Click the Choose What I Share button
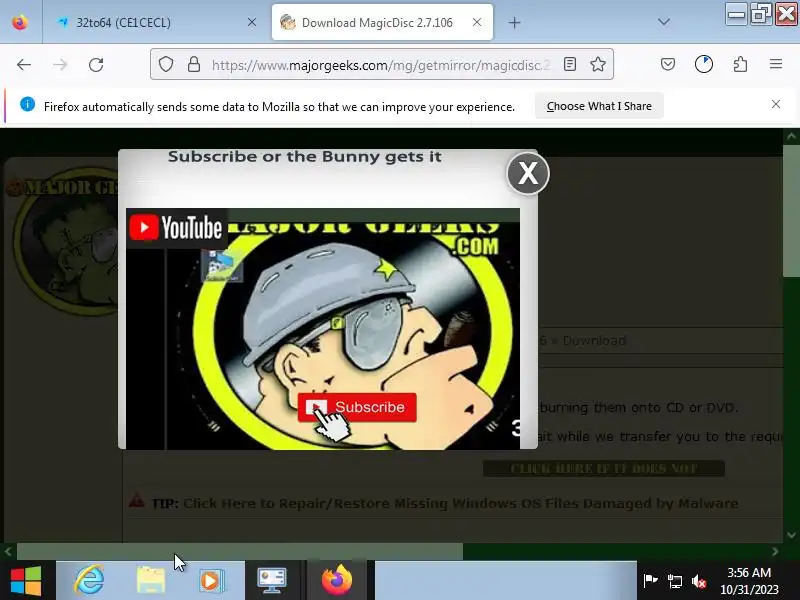Screen dimensions: 800x600 coord(599,106)
